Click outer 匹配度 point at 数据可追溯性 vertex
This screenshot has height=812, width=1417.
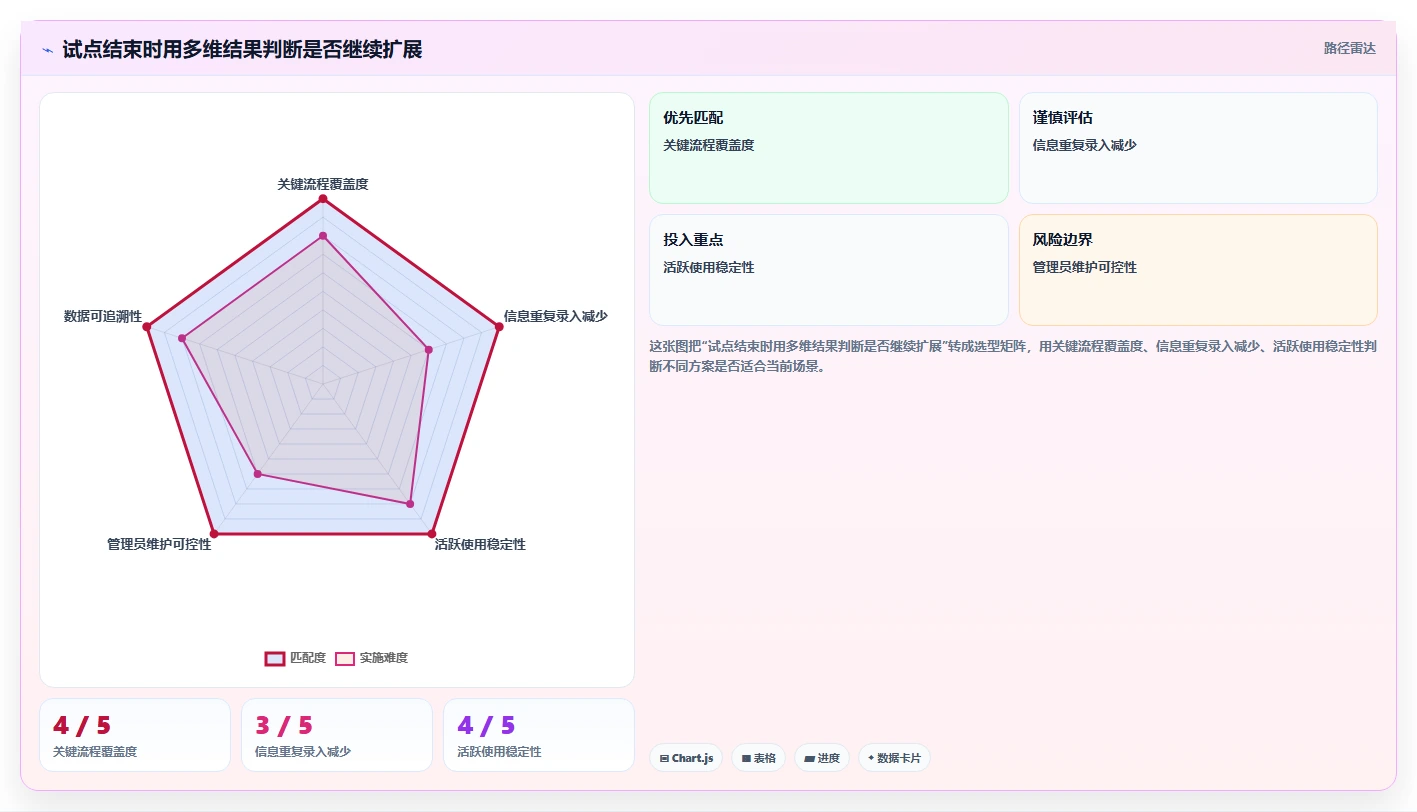147,327
